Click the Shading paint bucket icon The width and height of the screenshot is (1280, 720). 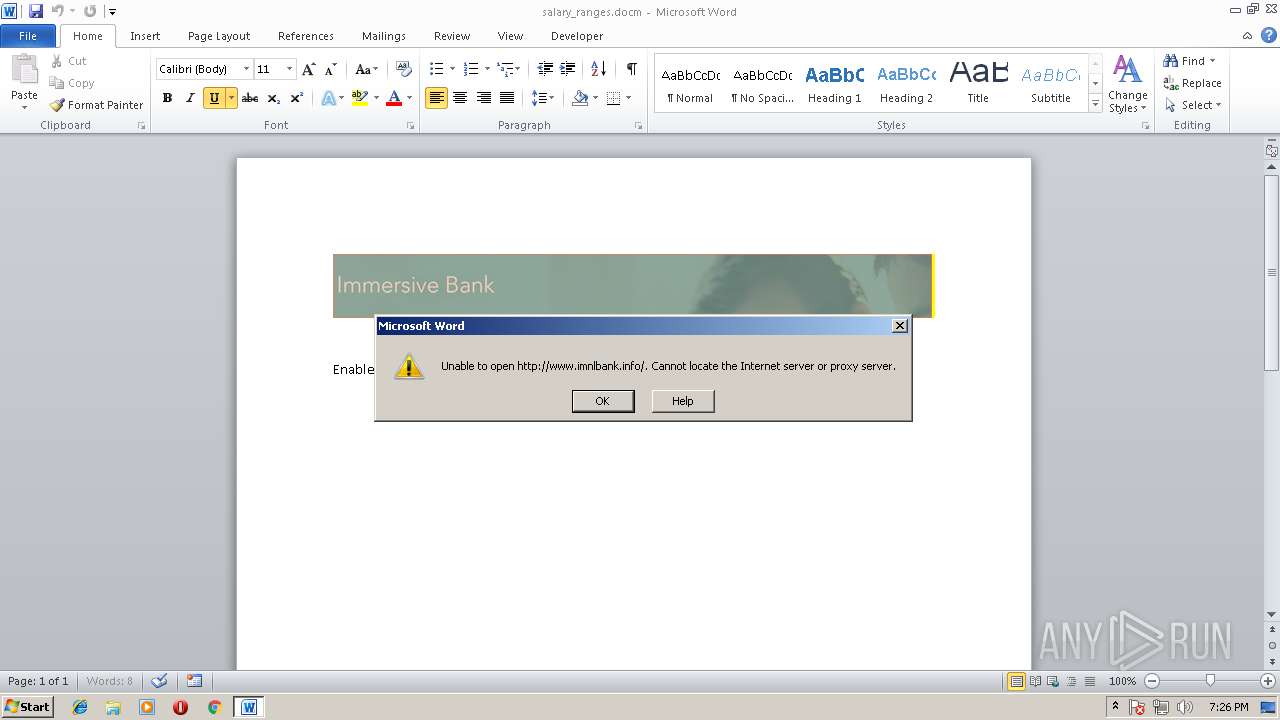point(580,98)
